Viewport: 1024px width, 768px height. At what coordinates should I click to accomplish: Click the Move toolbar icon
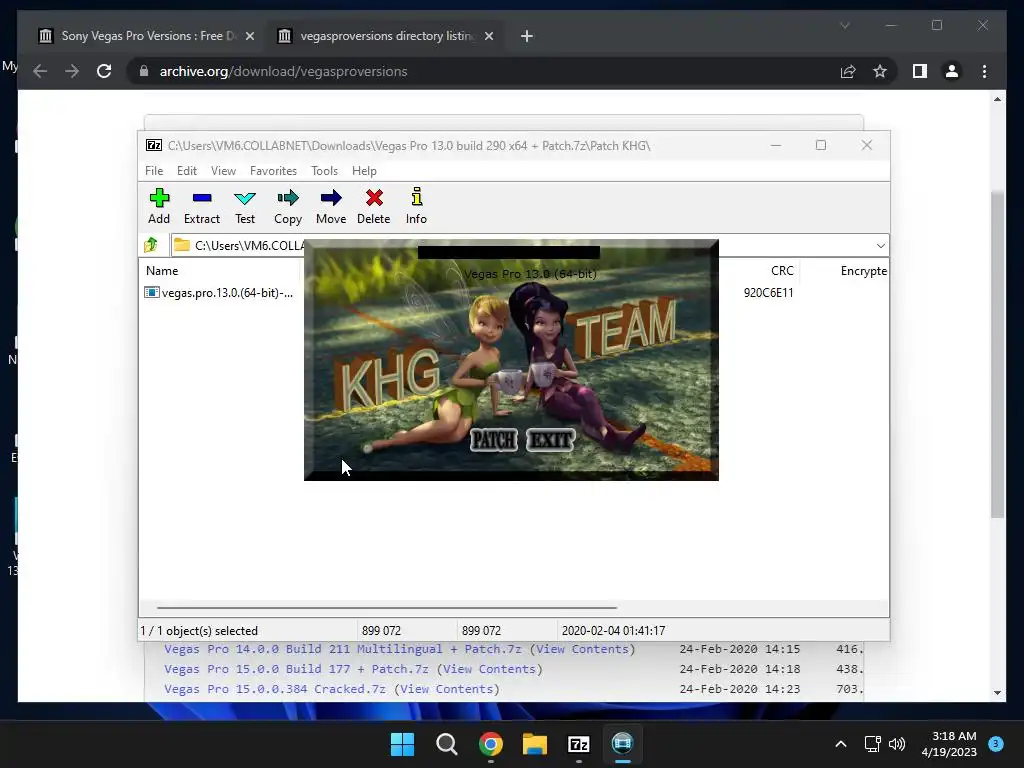coord(331,206)
